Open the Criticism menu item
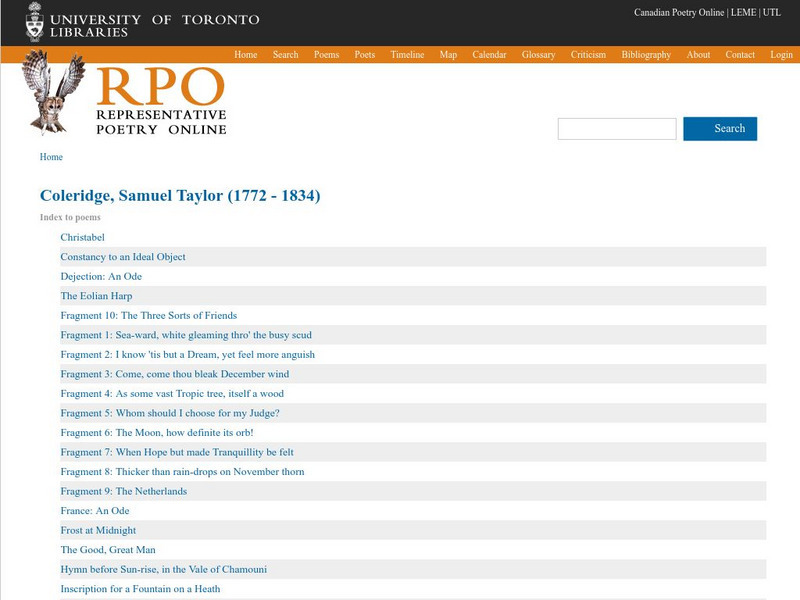The height and width of the screenshot is (600, 800). coord(588,55)
